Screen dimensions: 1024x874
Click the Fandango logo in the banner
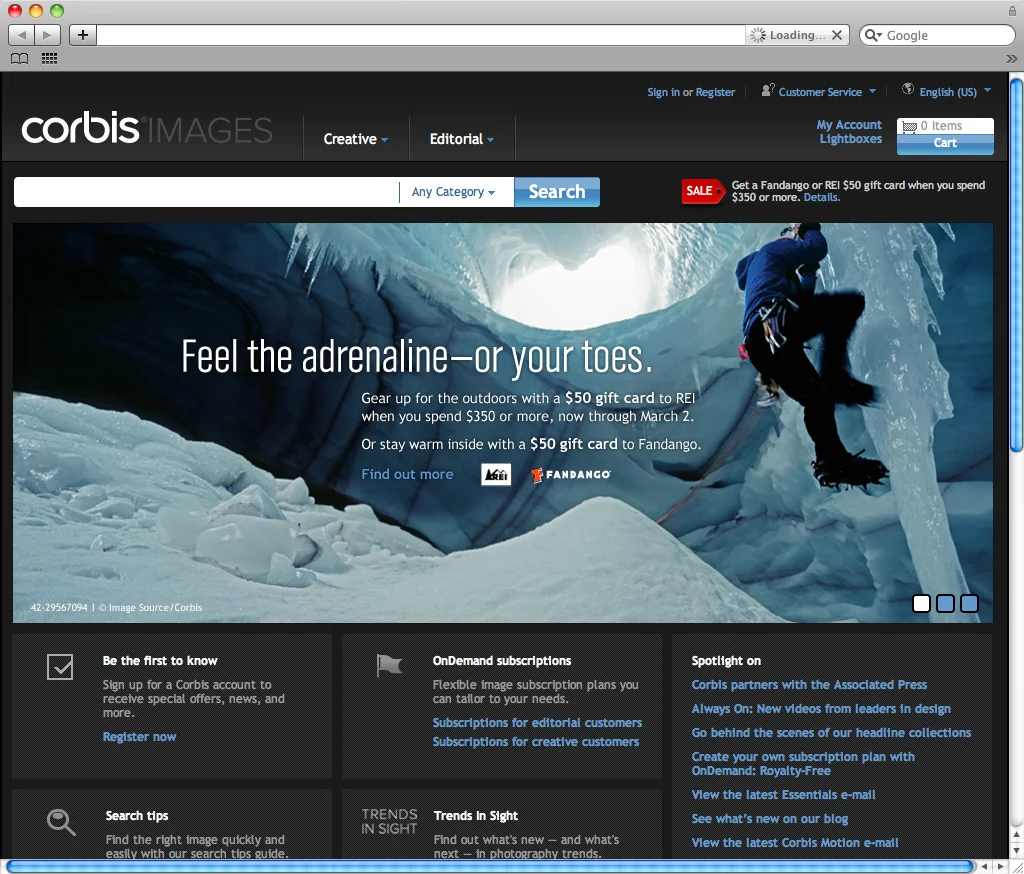pyautogui.click(x=571, y=475)
